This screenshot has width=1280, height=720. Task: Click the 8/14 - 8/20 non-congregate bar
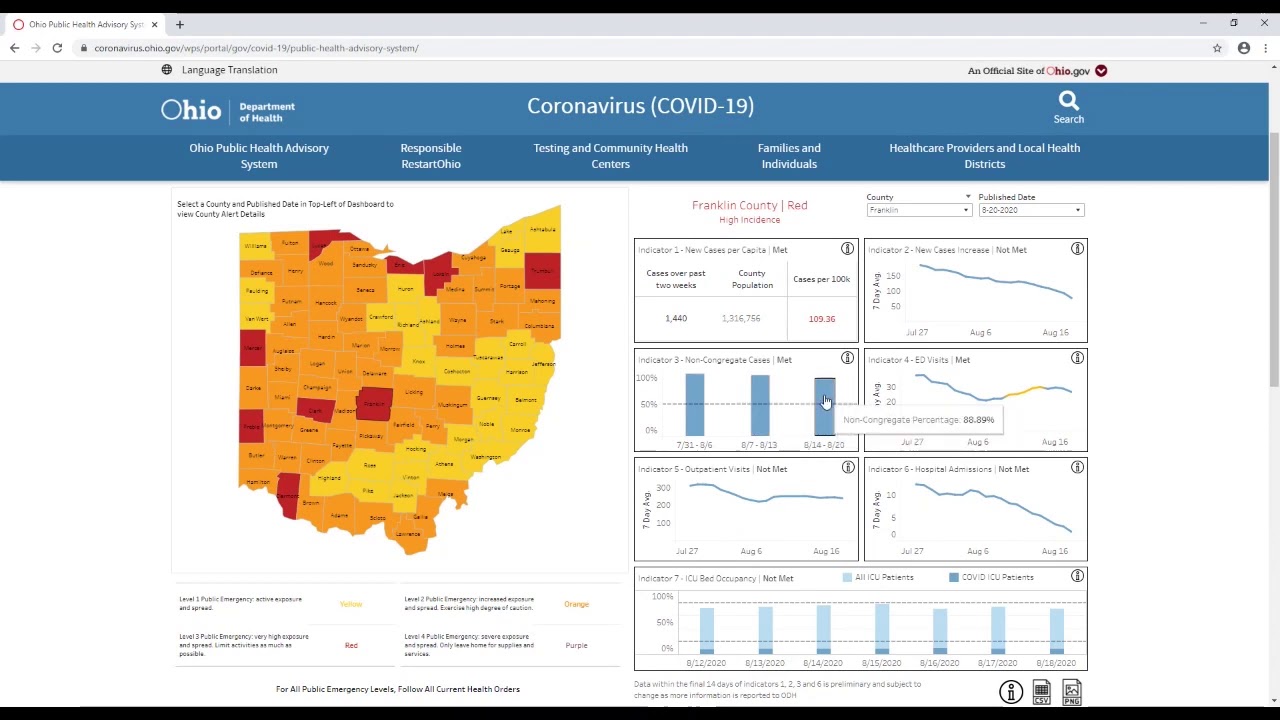[825, 407]
